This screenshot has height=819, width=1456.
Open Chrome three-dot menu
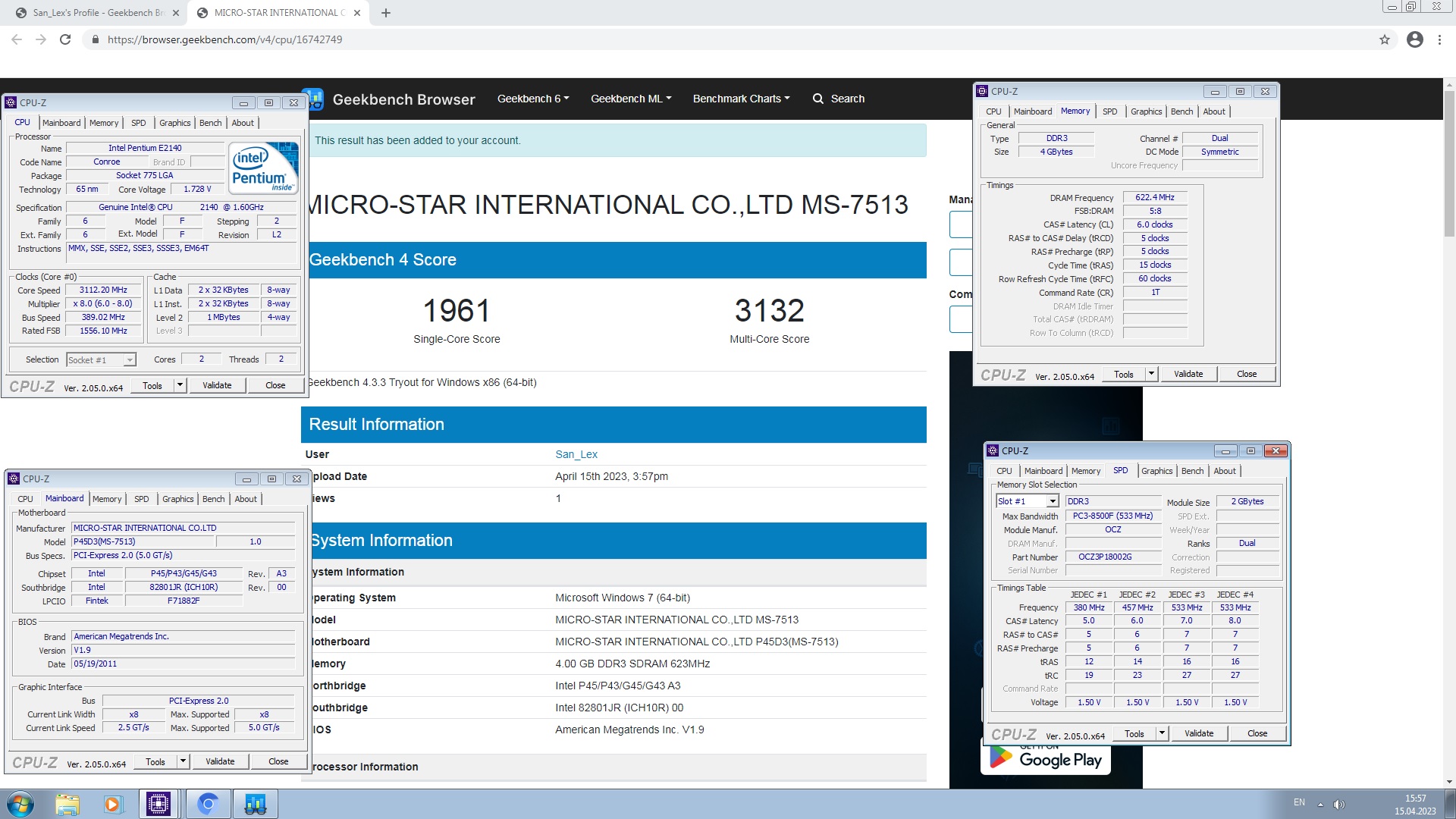pyautogui.click(x=1439, y=39)
